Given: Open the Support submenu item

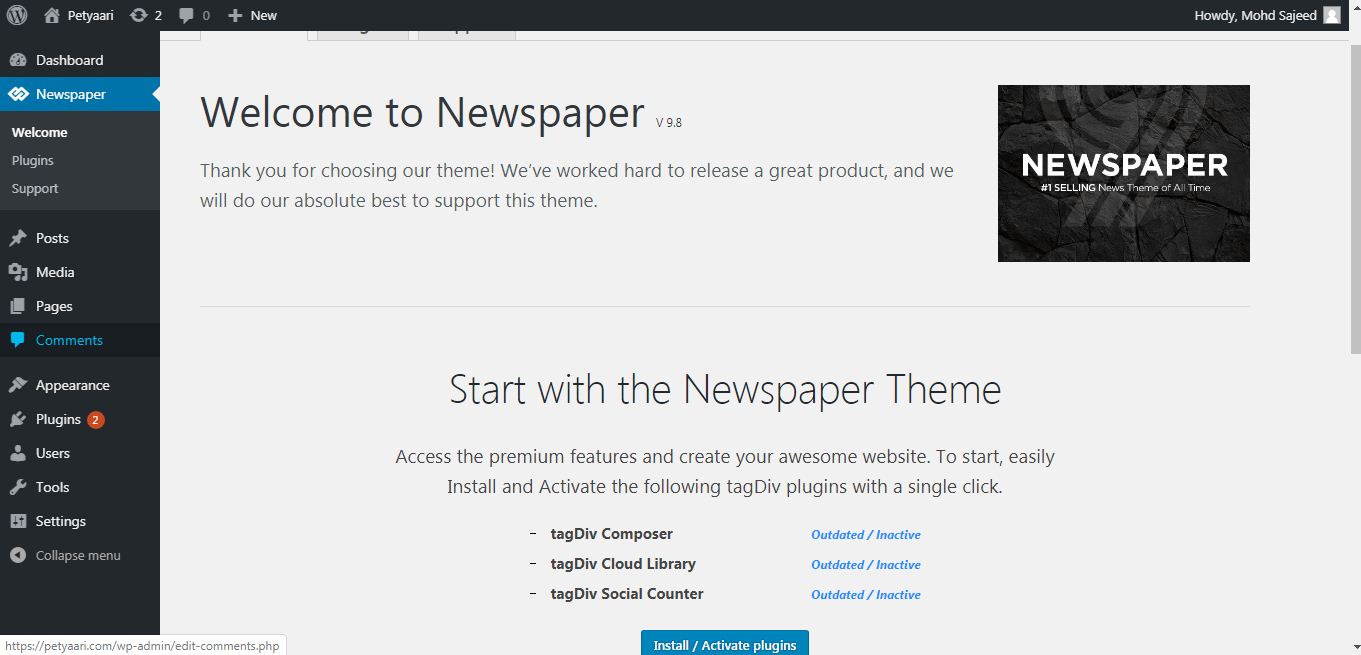Looking at the screenshot, I should 35,188.
